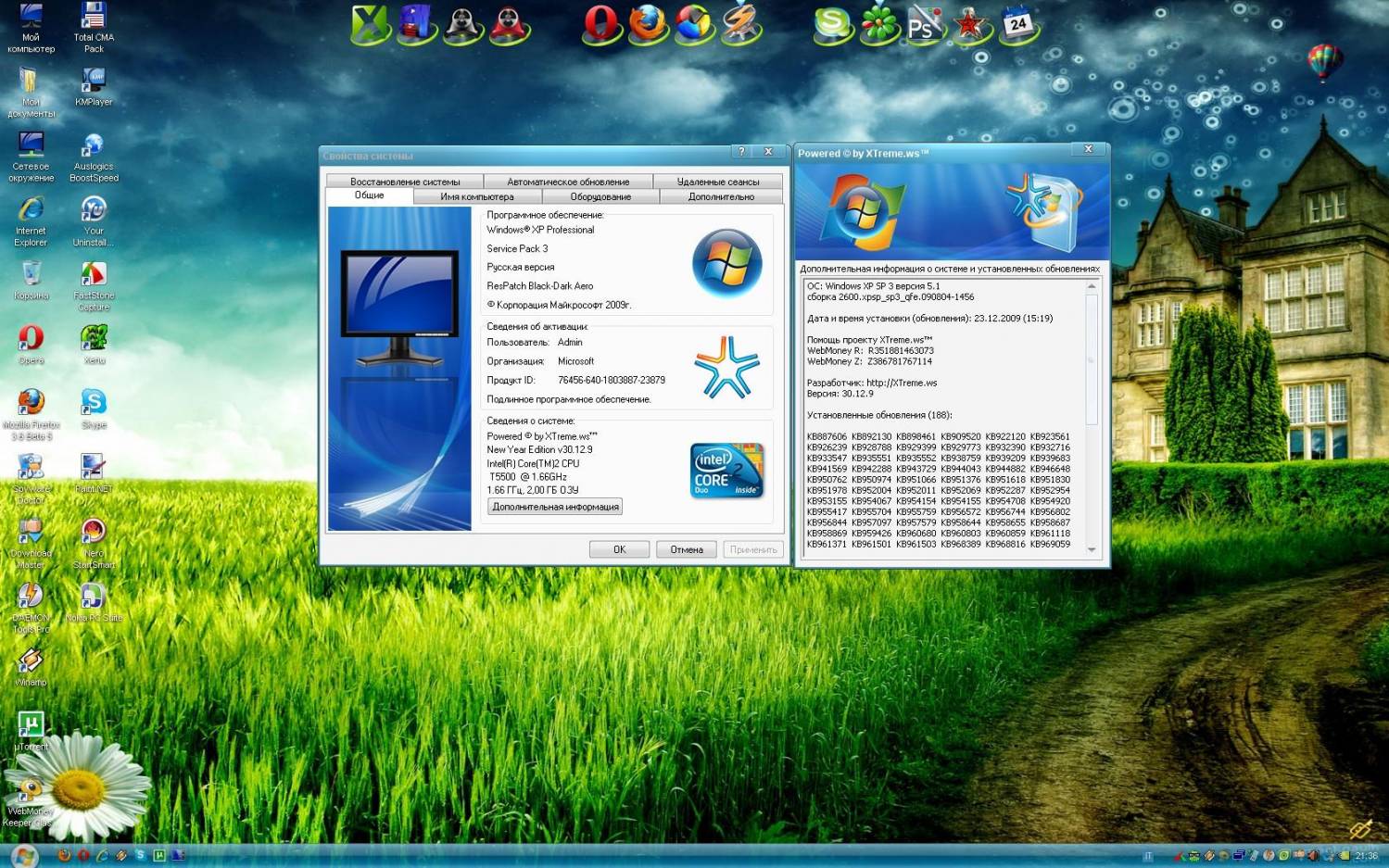Click the WebMoney R: R351881463073 line

(870, 351)
